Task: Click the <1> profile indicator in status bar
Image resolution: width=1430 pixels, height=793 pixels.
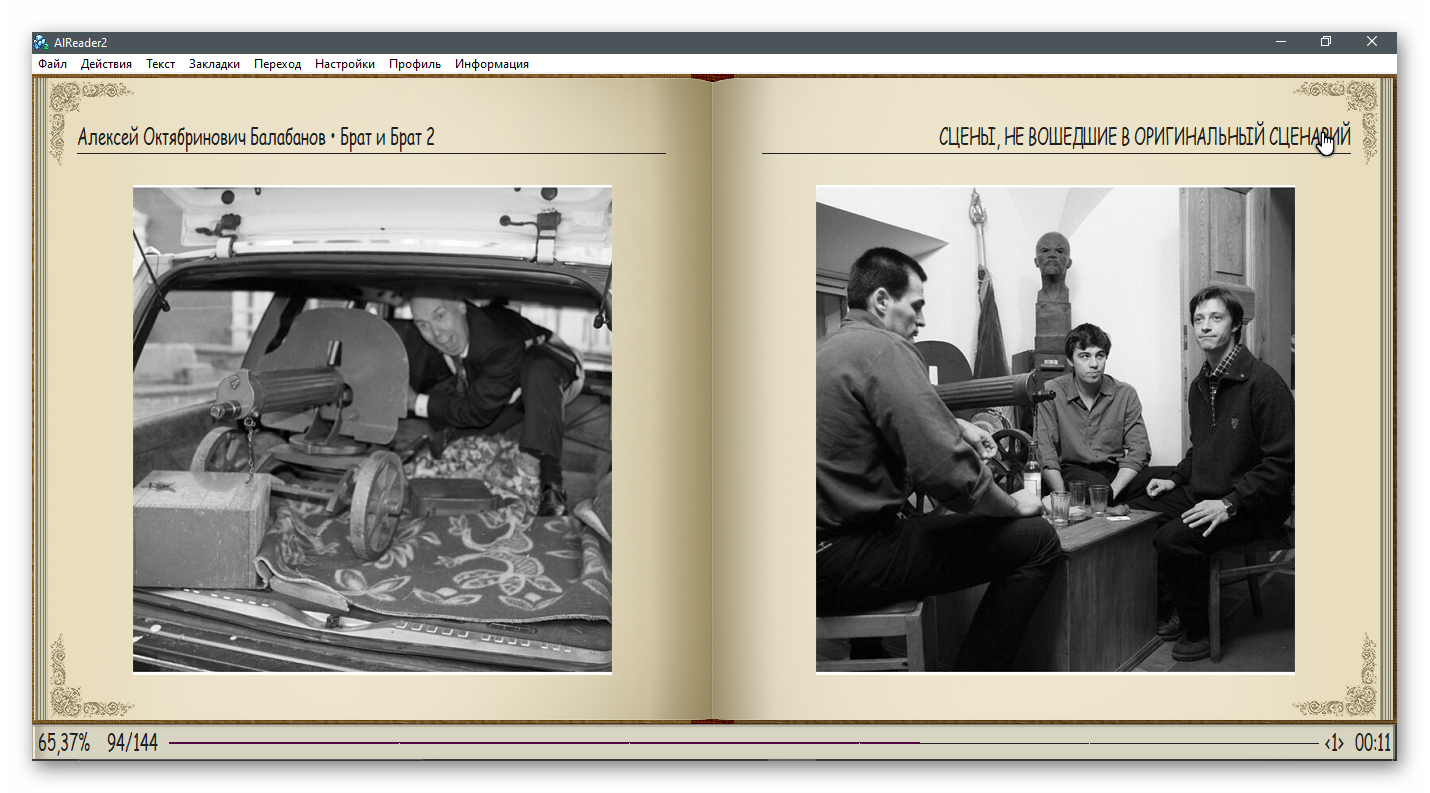Action: 1334,743
